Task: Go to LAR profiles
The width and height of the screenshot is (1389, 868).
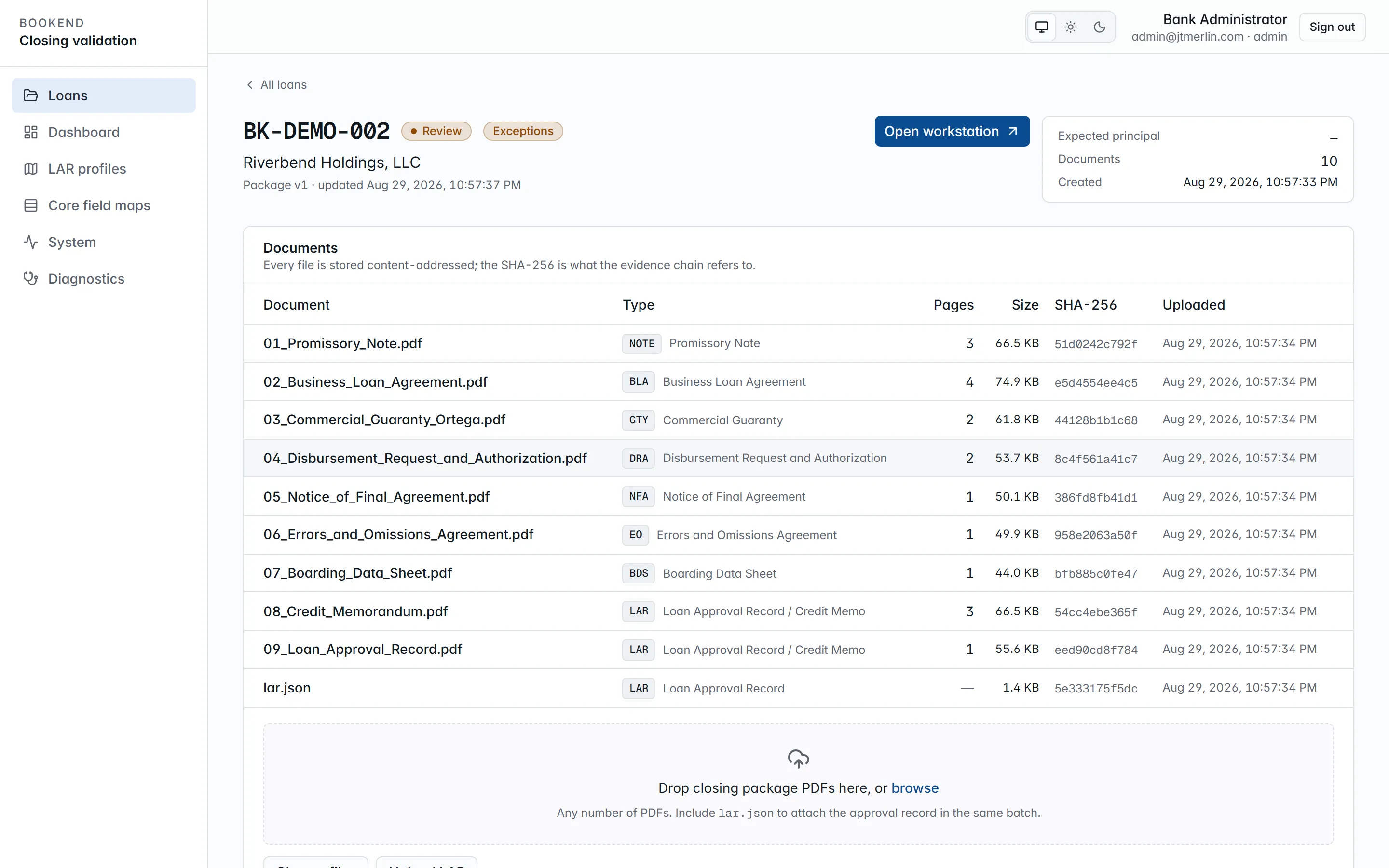Action: click(103, 169)
